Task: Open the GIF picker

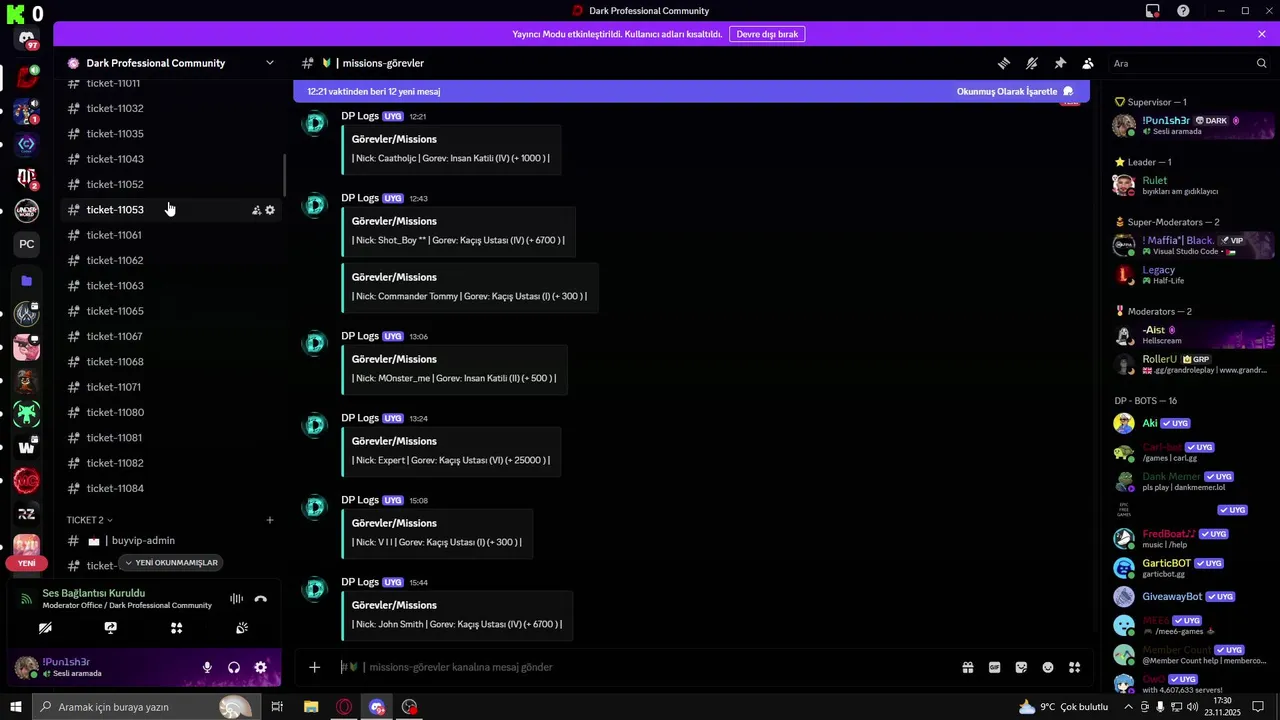Action: pos(995,667)
